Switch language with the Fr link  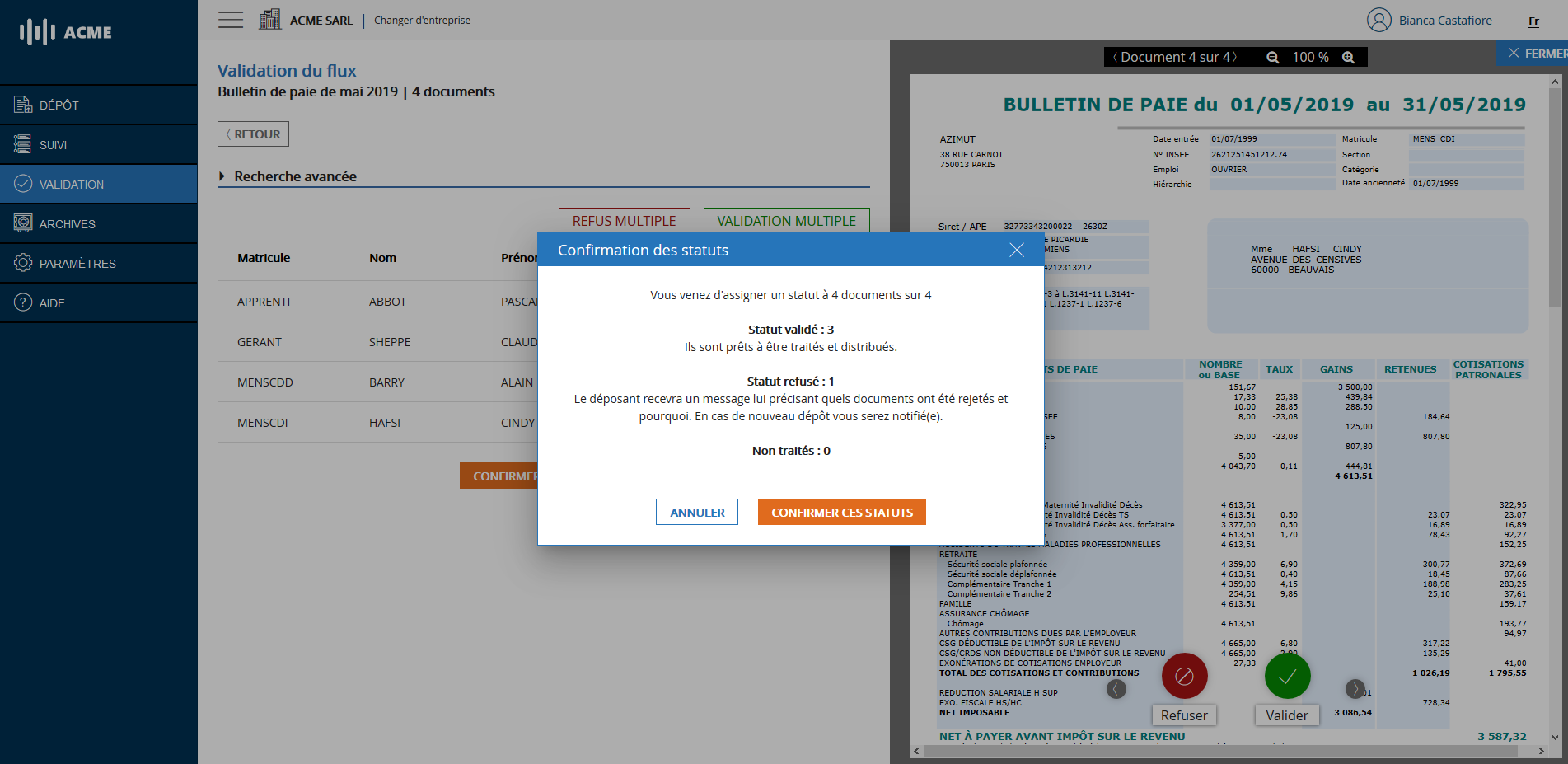[x=1533, y=21]
